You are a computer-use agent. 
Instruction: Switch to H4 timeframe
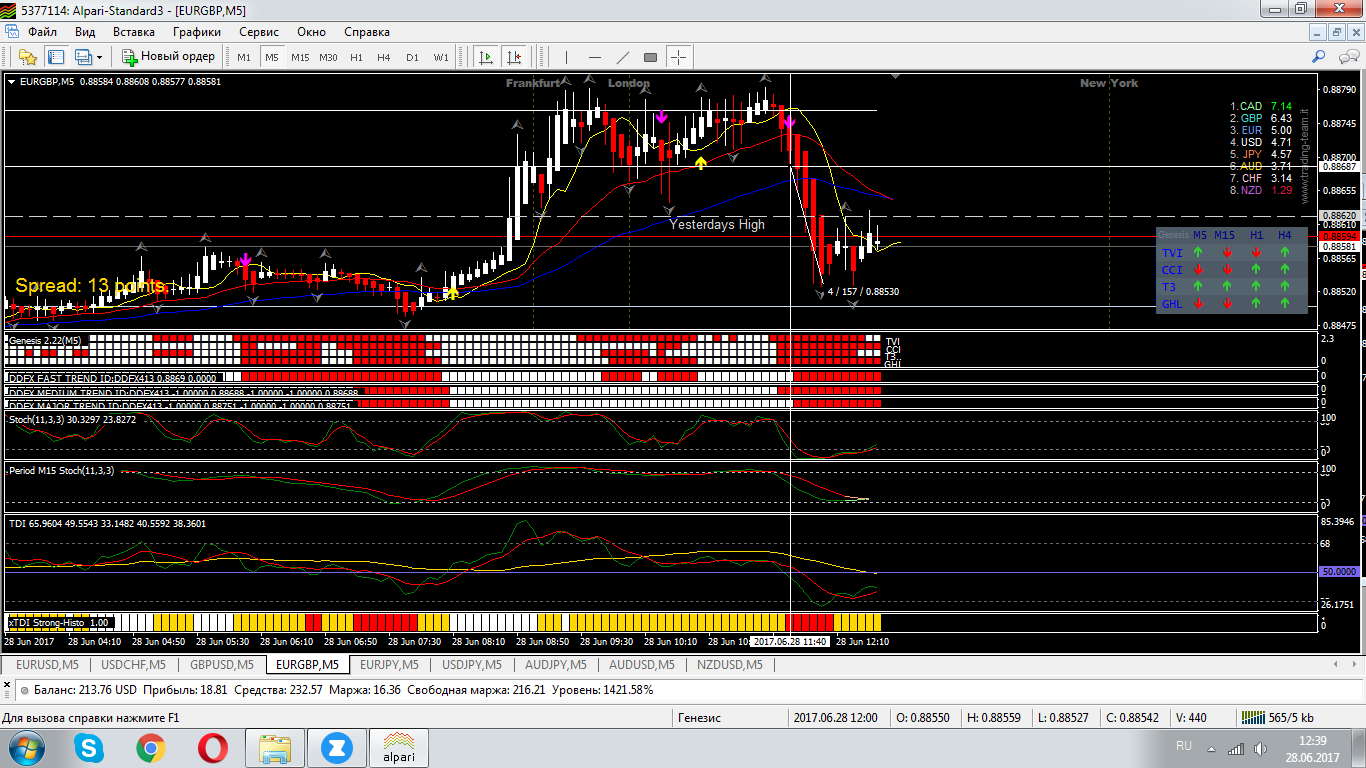coord(384,57)
